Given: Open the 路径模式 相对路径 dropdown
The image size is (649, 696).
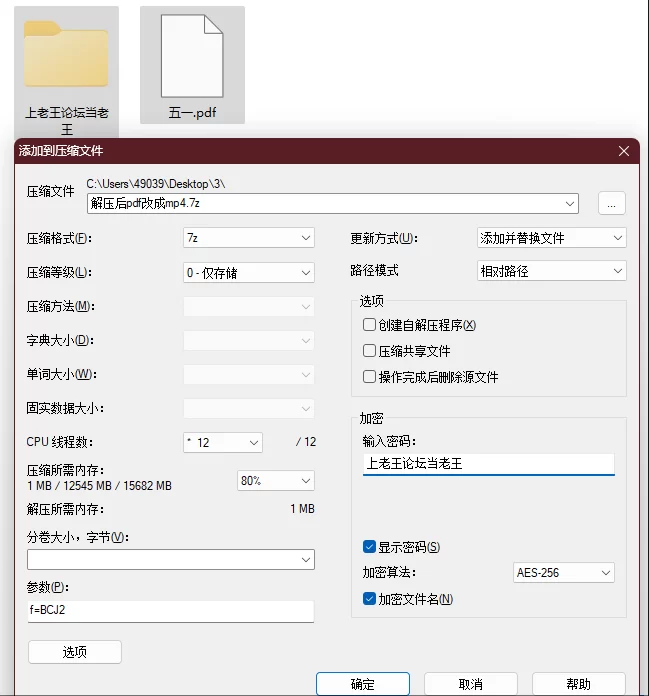Looking at the screenshot, I should click(x=551, y=271).
